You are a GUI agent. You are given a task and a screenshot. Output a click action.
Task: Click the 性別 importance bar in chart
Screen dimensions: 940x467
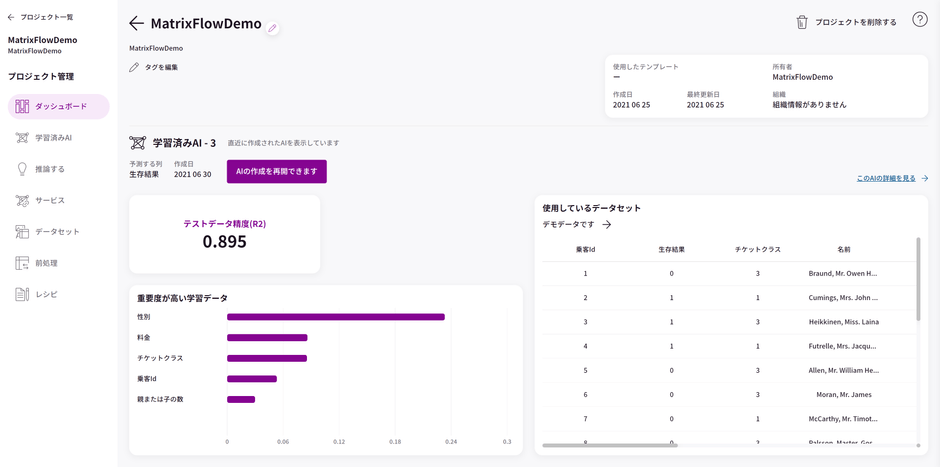[x=335, y=317]
